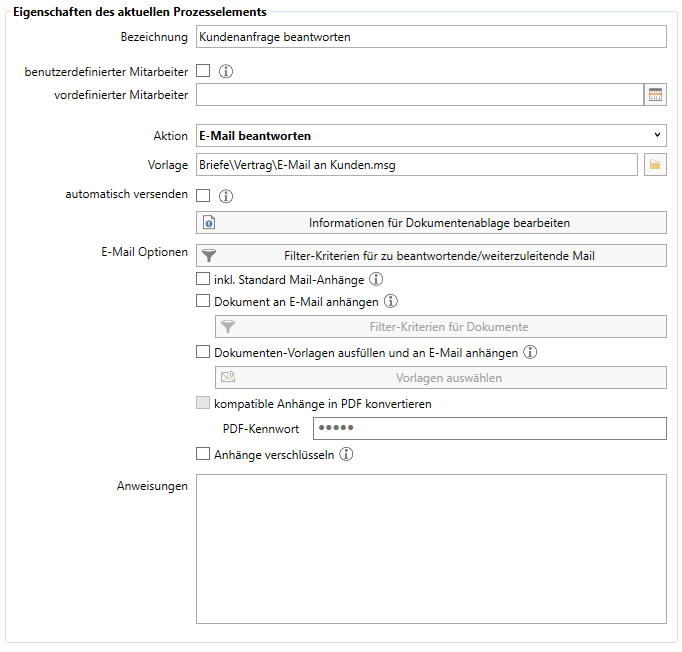The width and height of the screenshot is (682, 652).
Task: Browse folder icon for Vorlage file
Action: (x=655, y=164)
